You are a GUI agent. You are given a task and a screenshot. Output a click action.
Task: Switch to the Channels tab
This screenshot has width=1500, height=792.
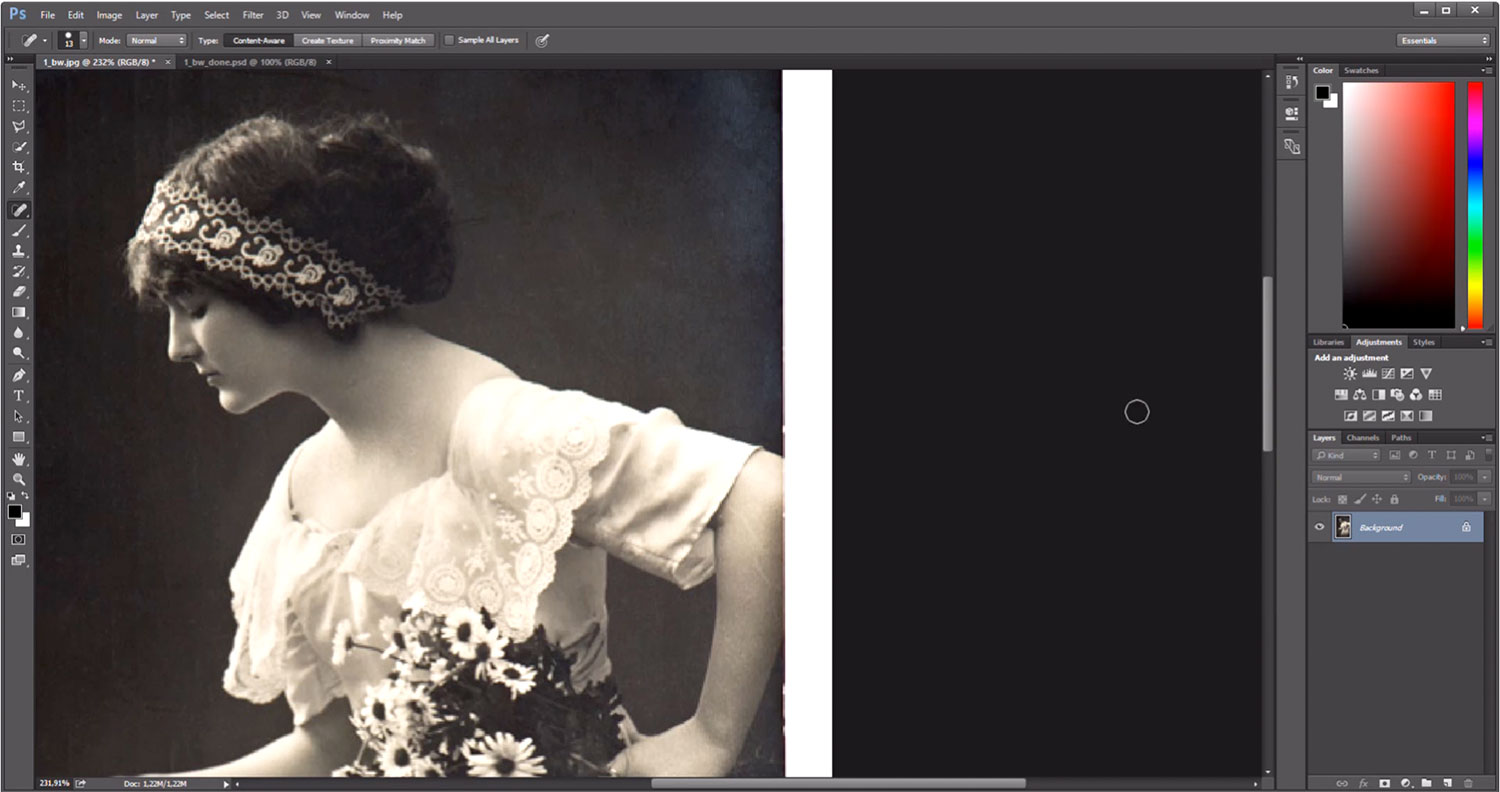(x=1362, y=438)
